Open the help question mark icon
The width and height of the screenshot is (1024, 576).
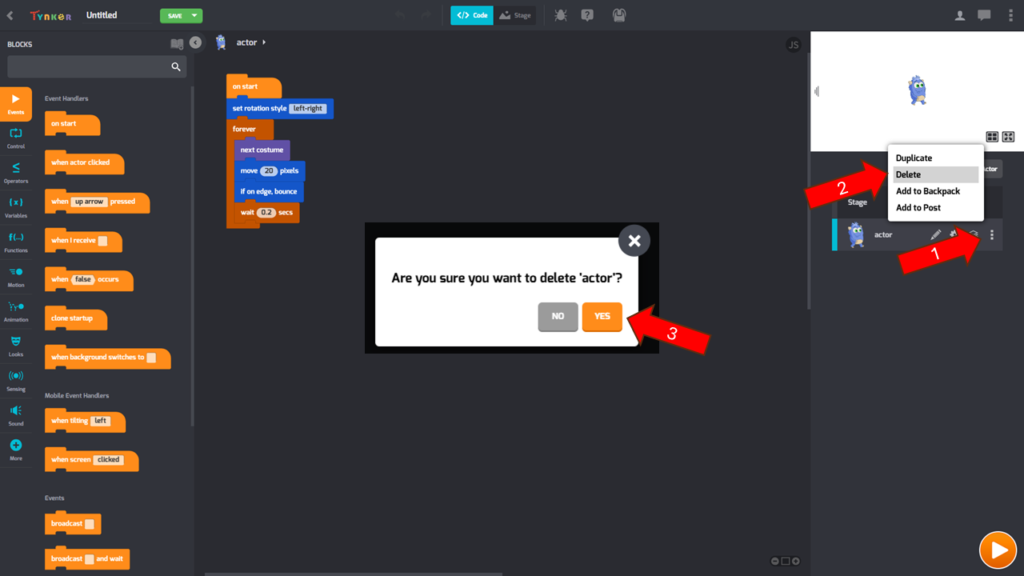587,15
